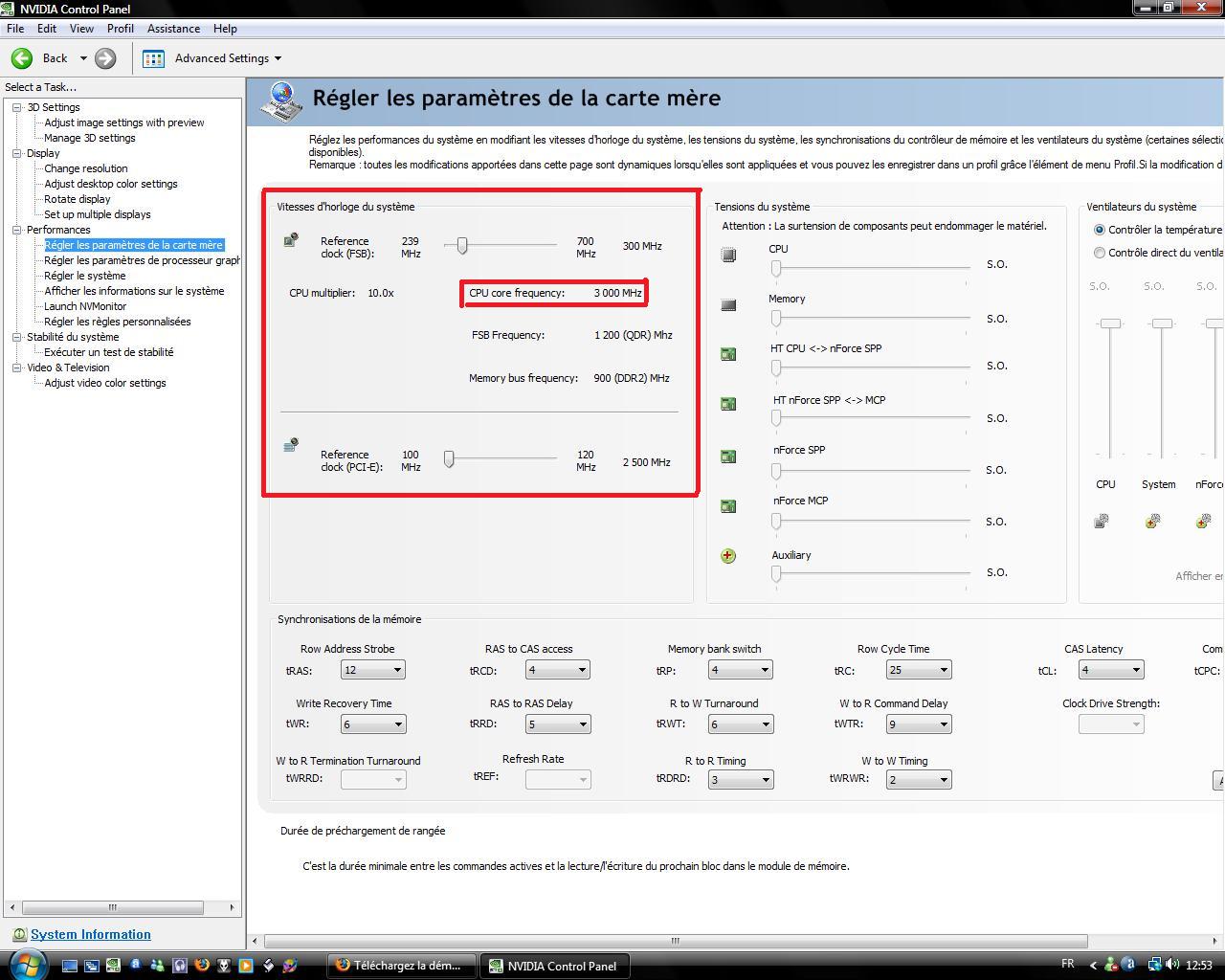This screenshot has width=1225, height=980.
Task: Open the View menu
Action: point(81,29)
